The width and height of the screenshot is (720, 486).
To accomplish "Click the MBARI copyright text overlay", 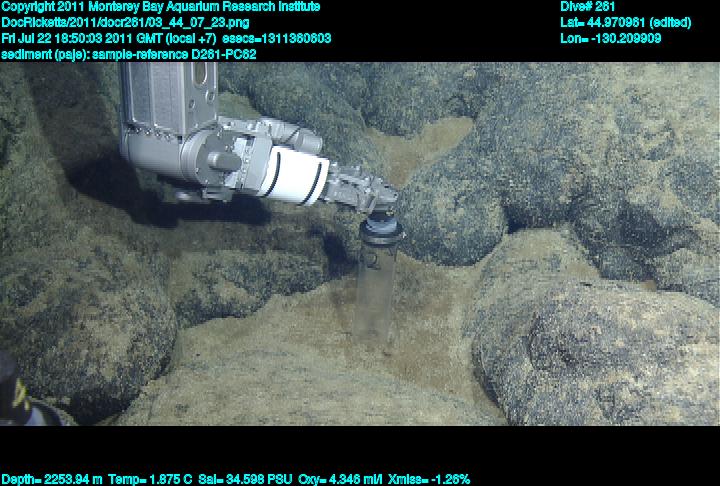I will pyautogui.click(x=160, y=7).
